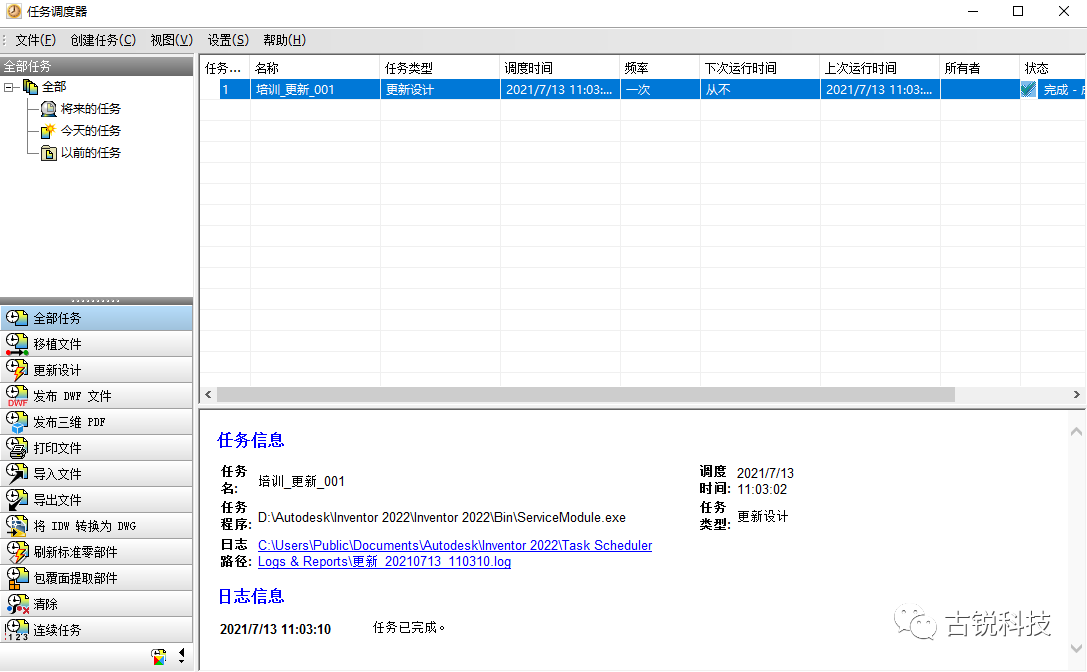Viewport: 1087px width, 672px height.
Task: Select the 导入文件 sidebar button
Action: 96,474
